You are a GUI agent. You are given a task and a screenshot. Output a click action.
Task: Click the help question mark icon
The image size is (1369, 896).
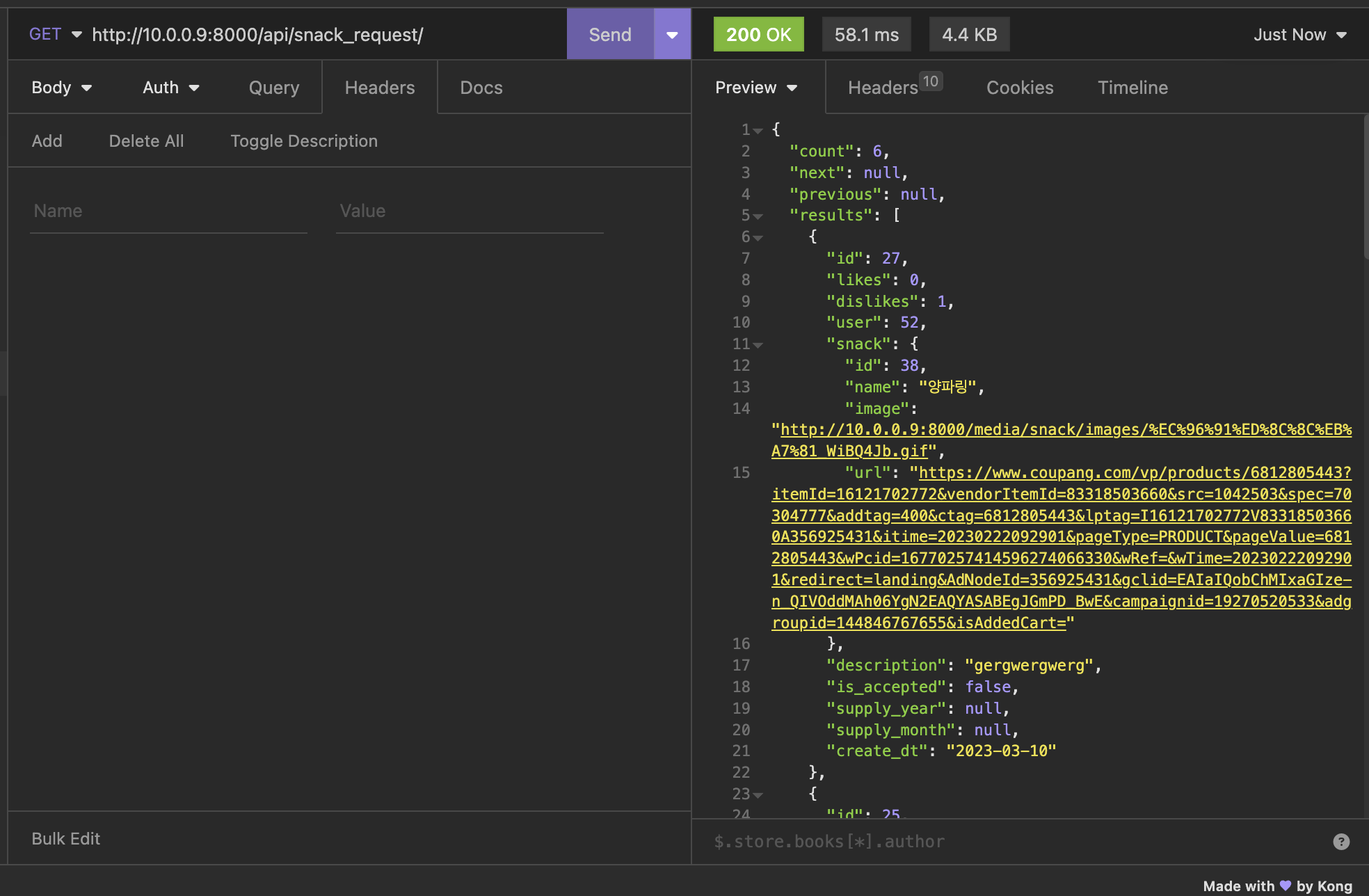click(1340, 842)
